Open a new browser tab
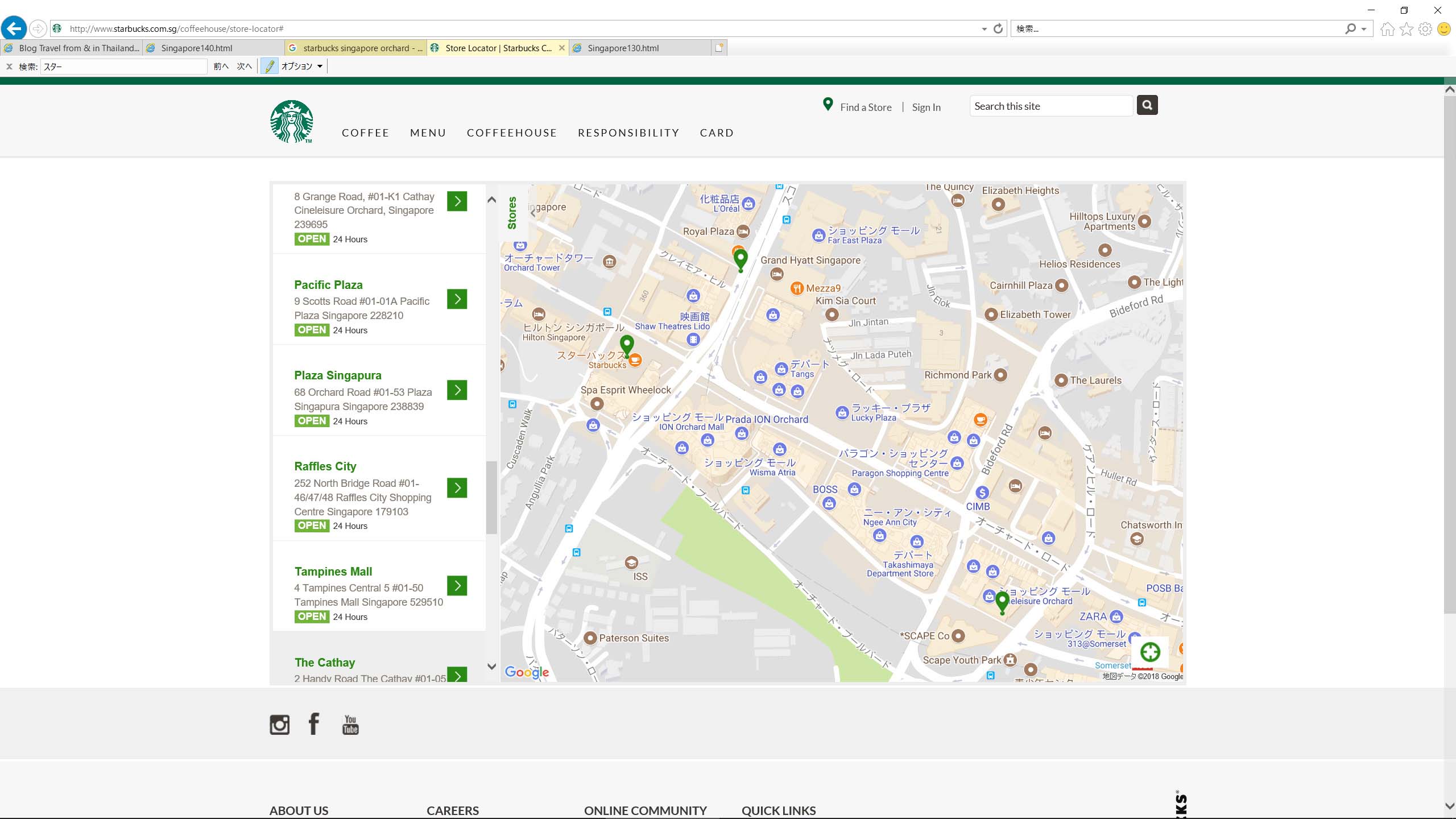The width and height of the screenshot is (1456, 819). coord(719,48)
